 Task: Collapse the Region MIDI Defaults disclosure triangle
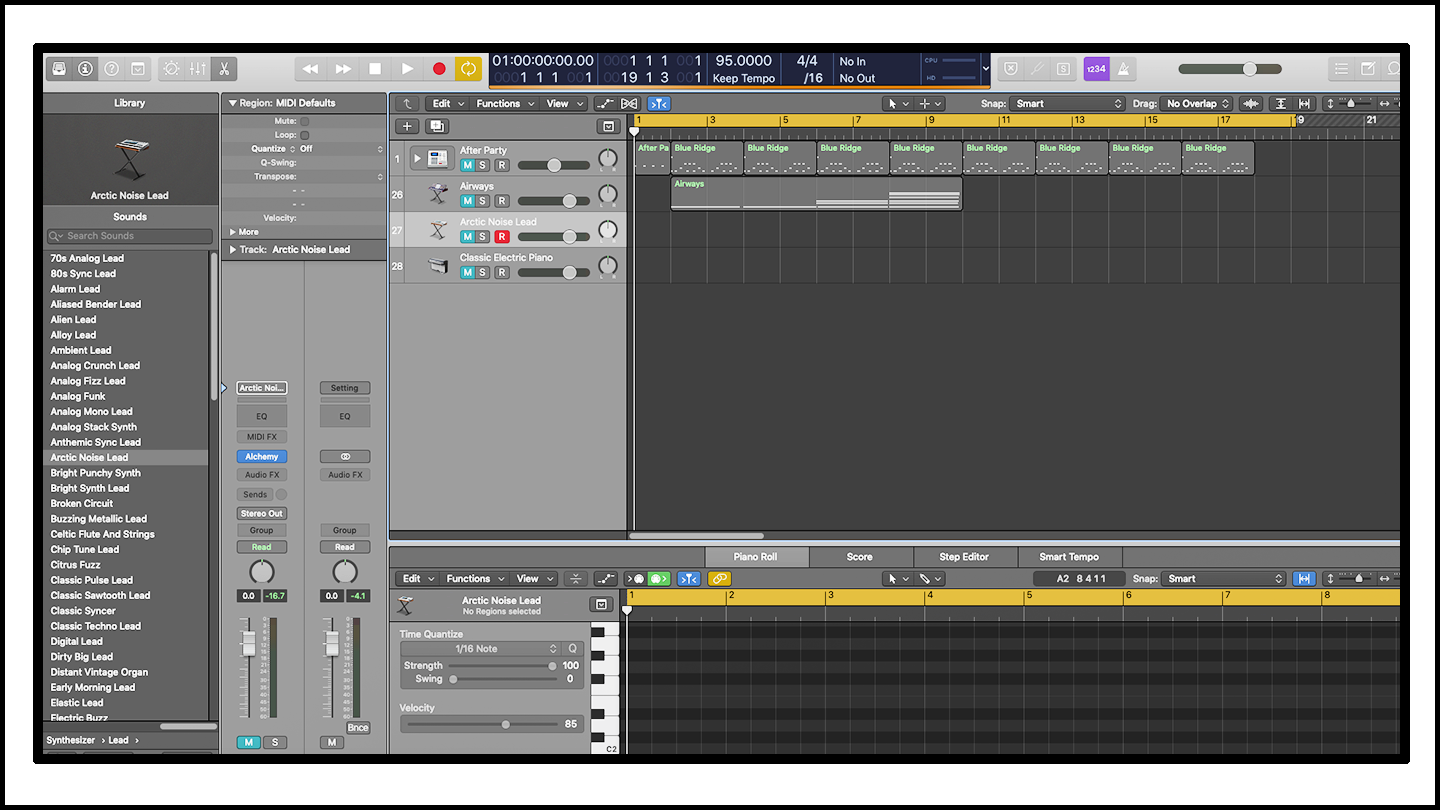pyautogui.click(x=232, y=103)
